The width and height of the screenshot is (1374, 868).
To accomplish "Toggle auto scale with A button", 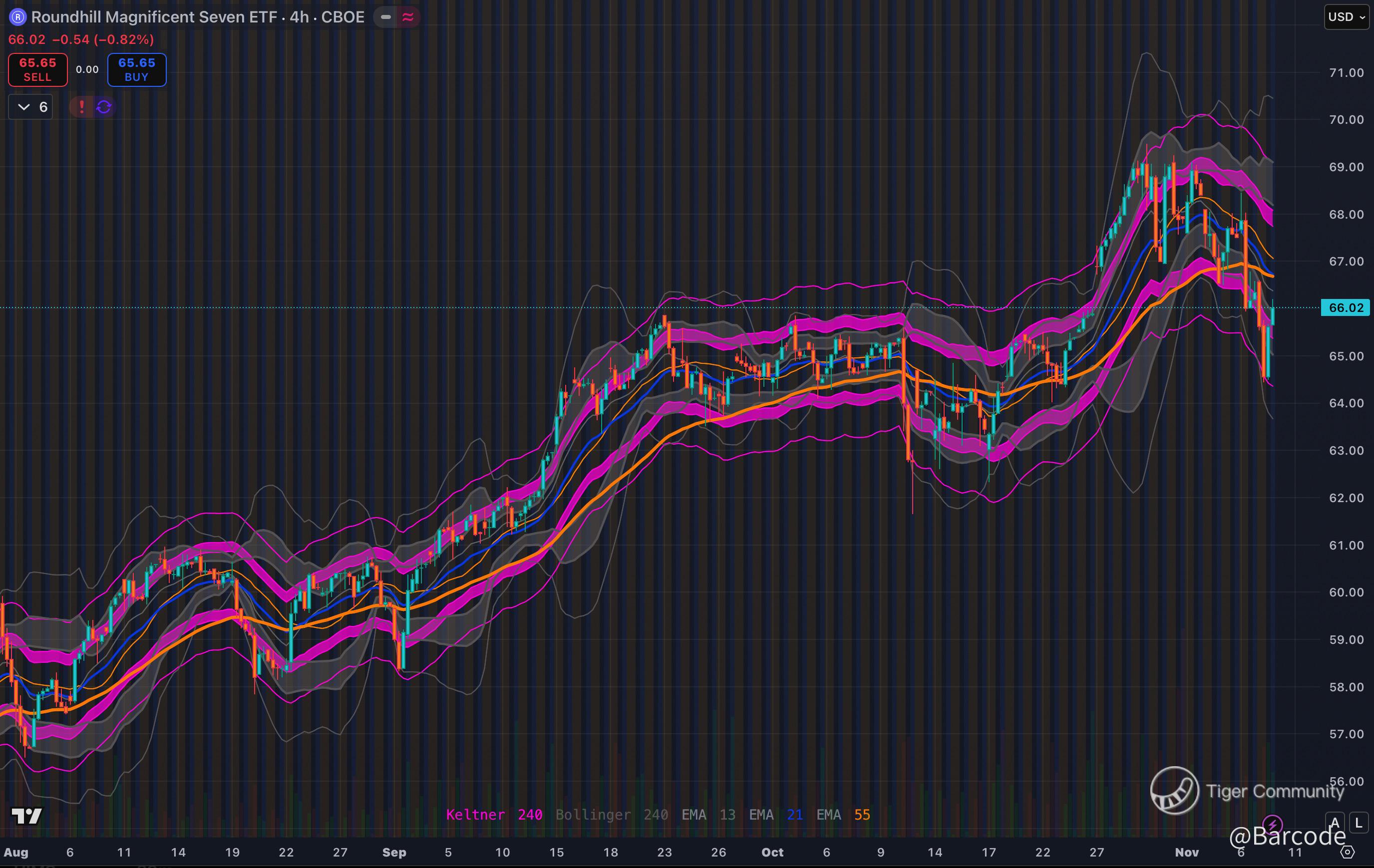I will [1334, 823].
